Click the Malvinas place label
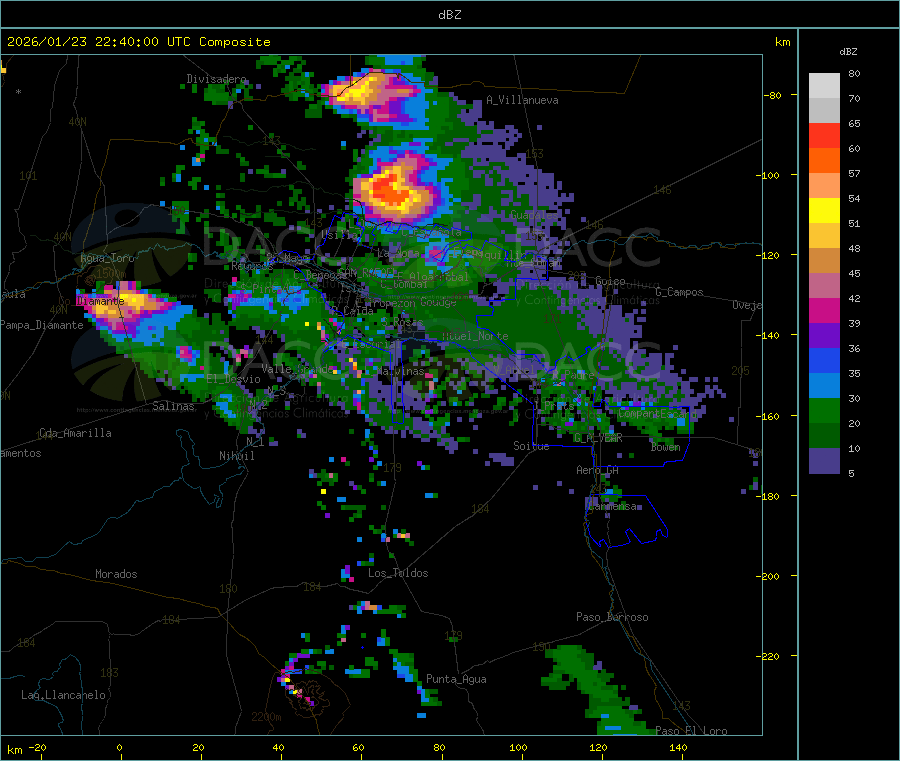Screen dimensions: 900x761 [401, 371]
